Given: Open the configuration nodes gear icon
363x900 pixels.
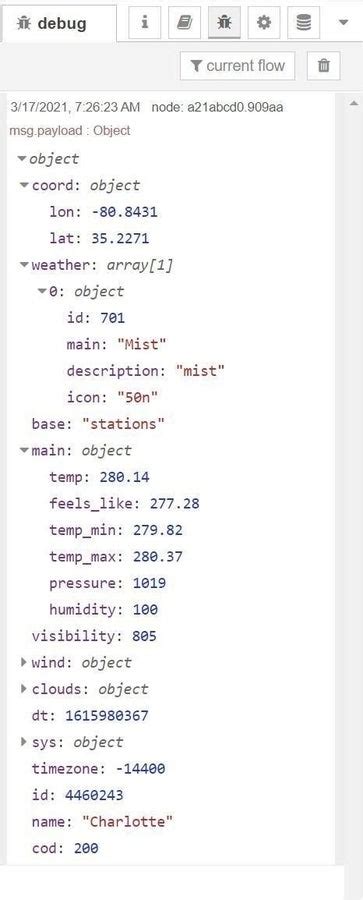Looking at the screenshot, I should (264, 23).
